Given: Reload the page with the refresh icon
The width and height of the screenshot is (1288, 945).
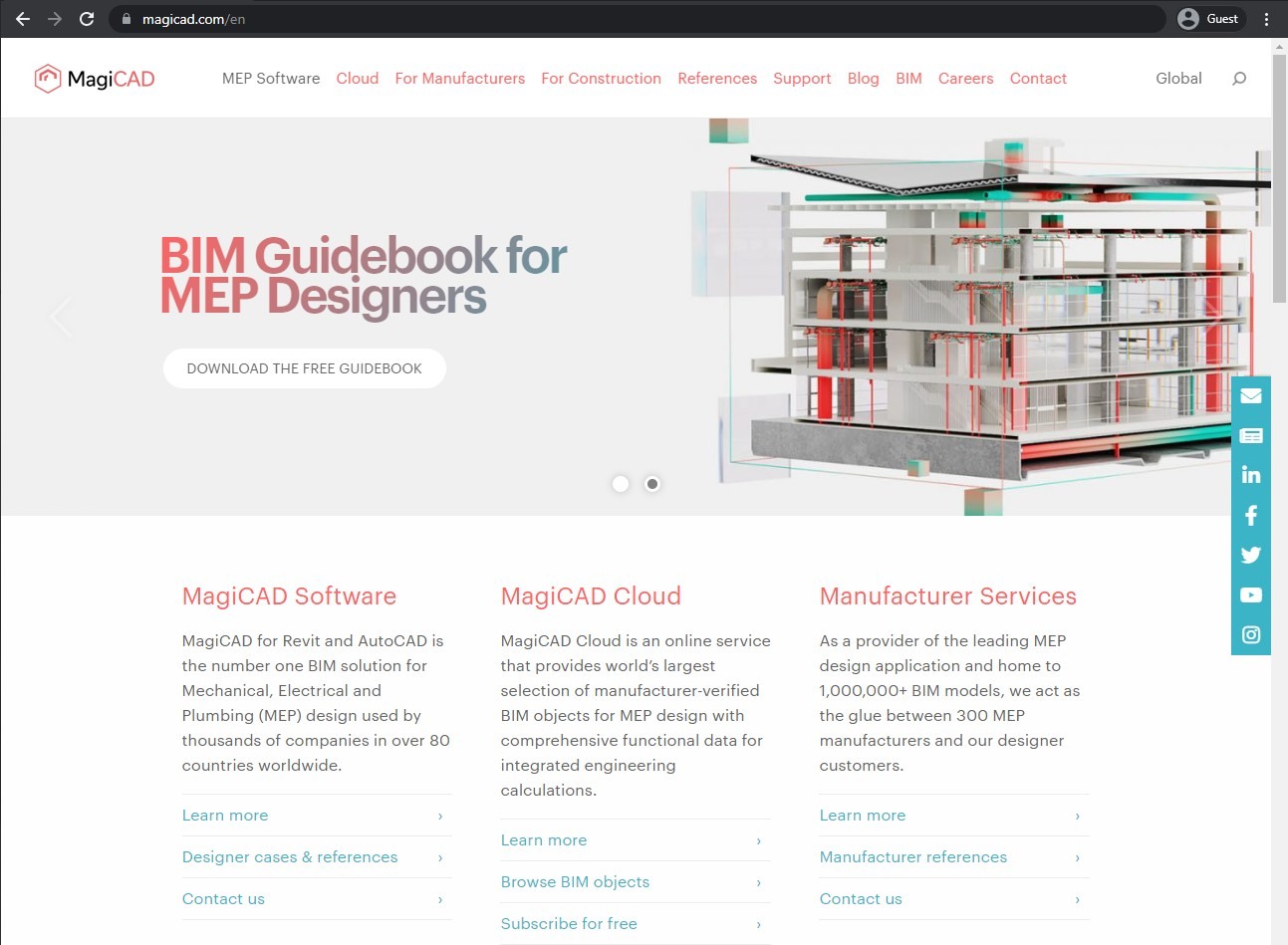Looking at the screenshot, I should tap(87, 19).
